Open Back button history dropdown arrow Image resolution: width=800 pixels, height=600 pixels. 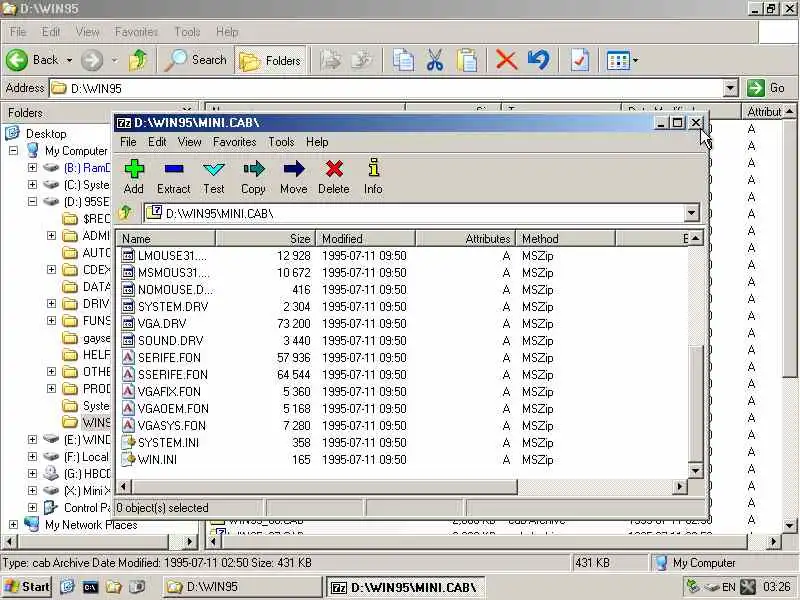tap(69, 60)
